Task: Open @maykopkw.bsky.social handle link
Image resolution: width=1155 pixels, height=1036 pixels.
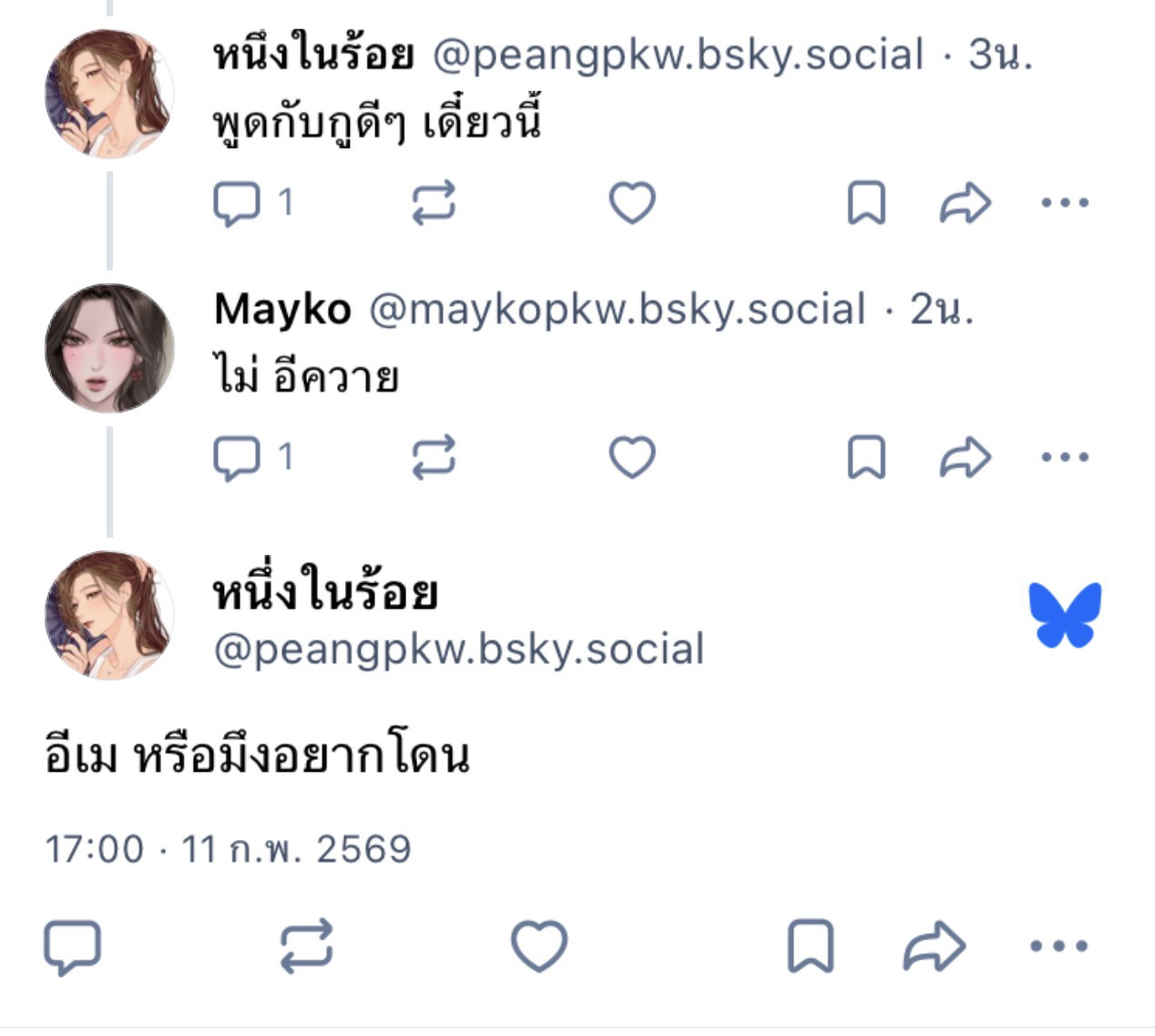Action: click(x=617, y=310)
